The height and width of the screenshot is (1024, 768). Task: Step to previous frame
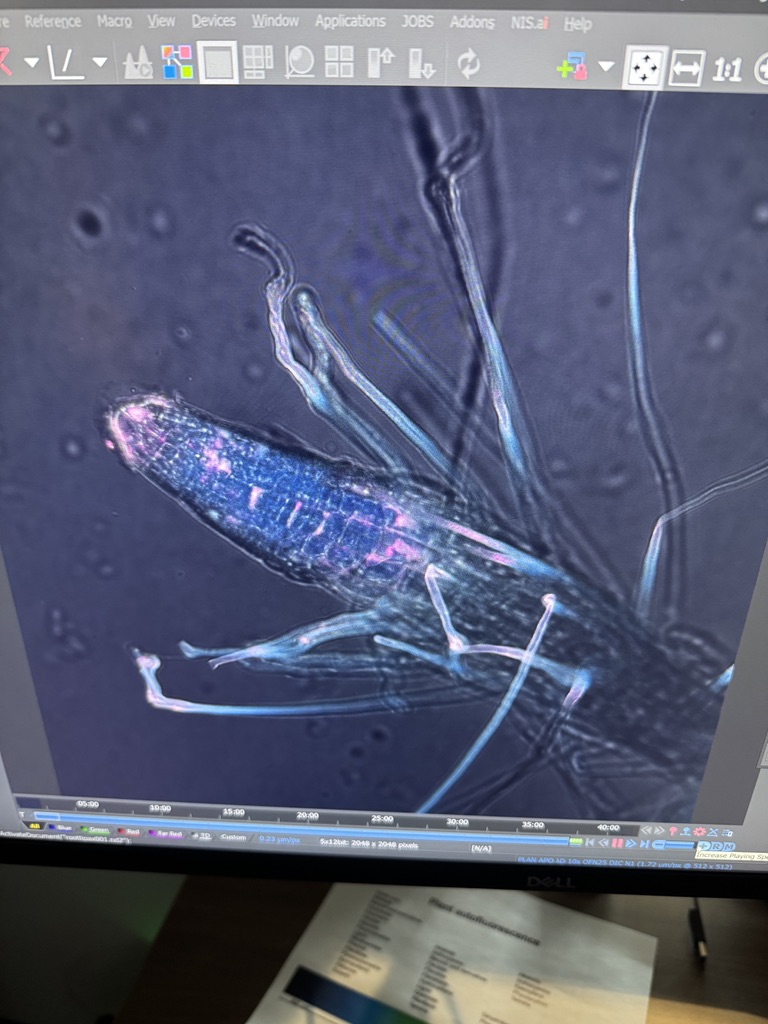(603, 842)
